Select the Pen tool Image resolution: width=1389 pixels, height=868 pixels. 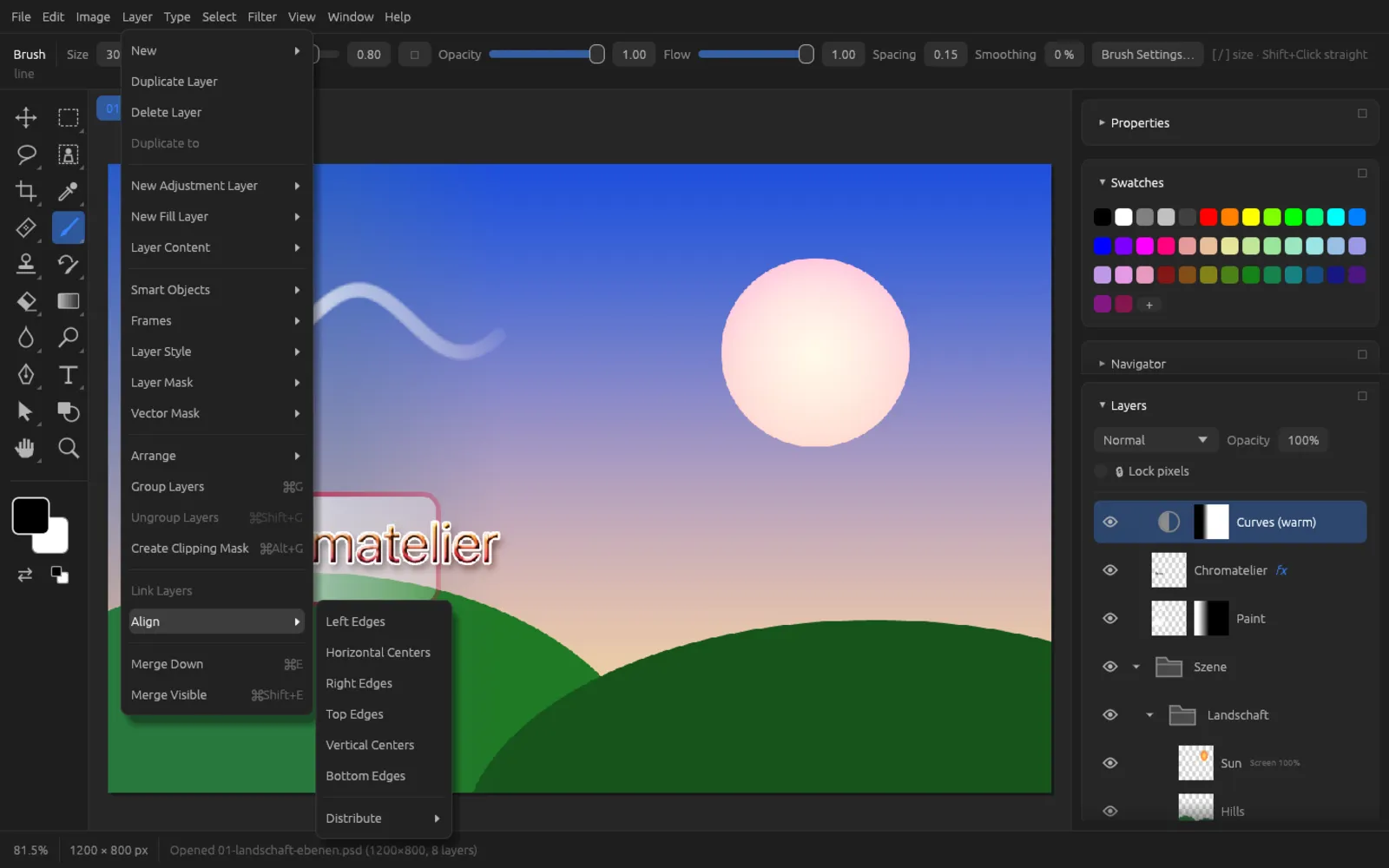point(26,374)
